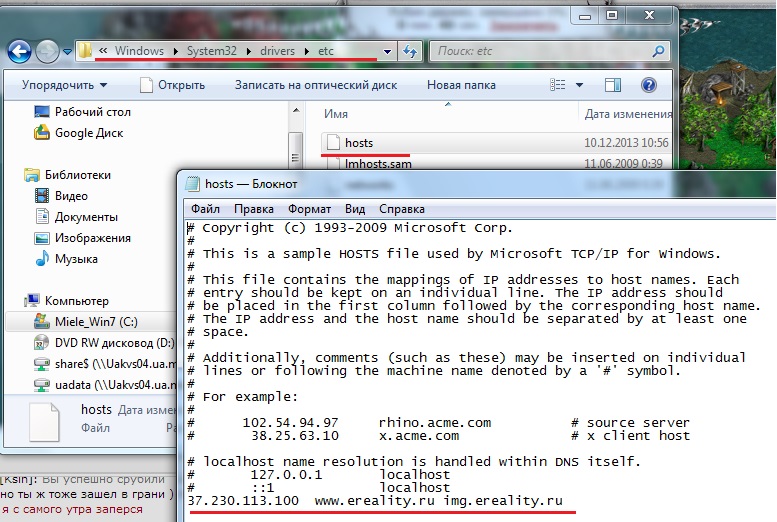Select Windows in the address path
Image resolution: width=777 pixels, height=522 pixels.
pos(139,51)
